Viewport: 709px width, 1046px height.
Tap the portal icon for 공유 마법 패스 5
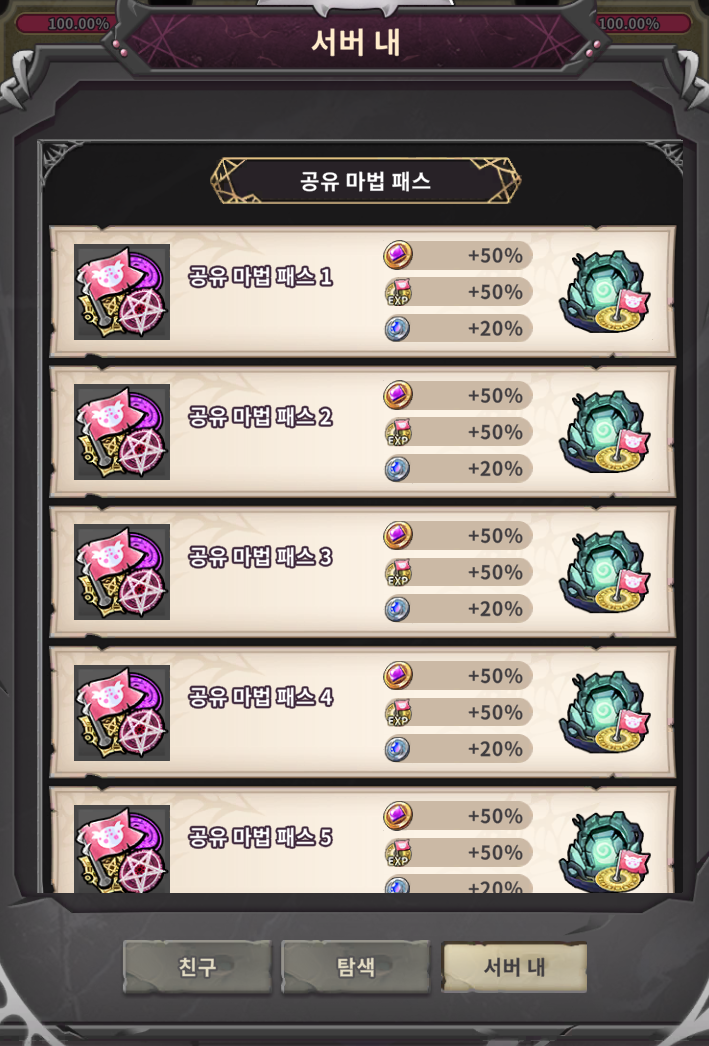pyautogui.click(x=605, y=851)
